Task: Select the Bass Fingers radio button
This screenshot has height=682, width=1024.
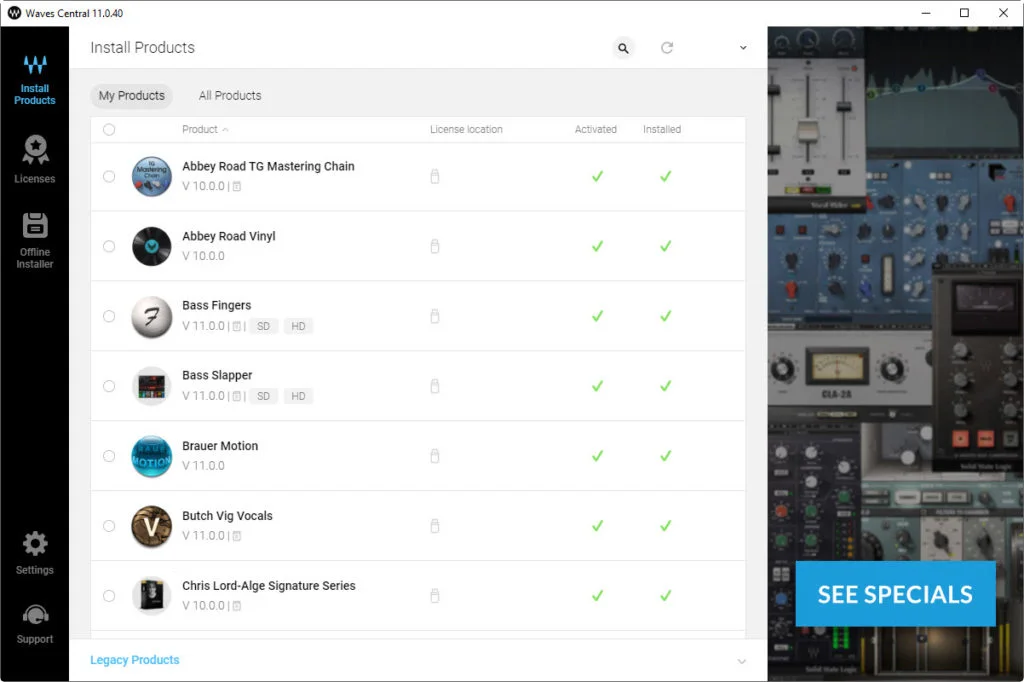Action: click(109, 316)
